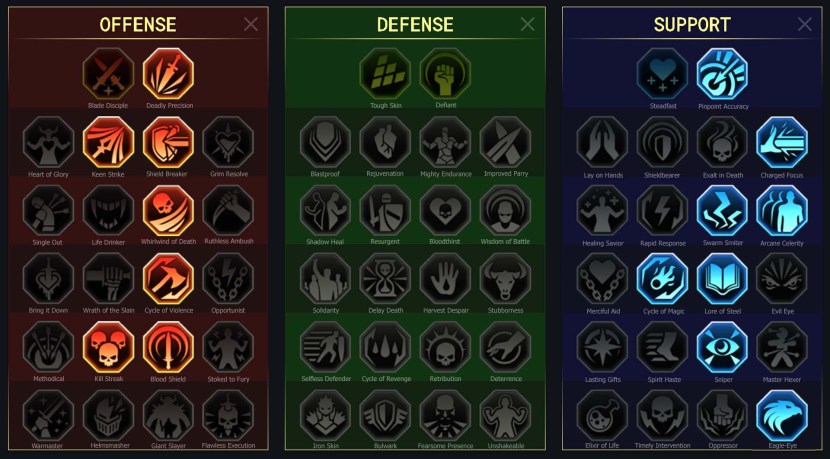Screen dimensions: 830x459
Task: Select the Warmaster mastery icon
Action: point(48,416)
